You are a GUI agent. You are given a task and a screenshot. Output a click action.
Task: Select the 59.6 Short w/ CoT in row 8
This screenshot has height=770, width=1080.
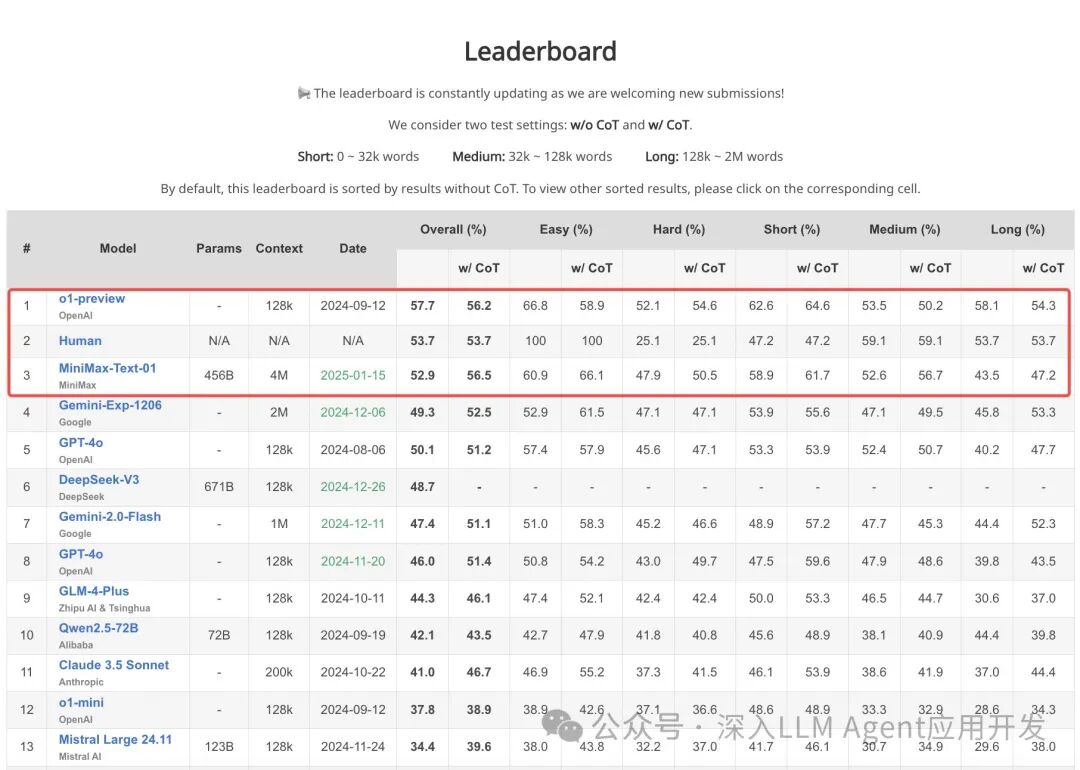pos(818,561)
